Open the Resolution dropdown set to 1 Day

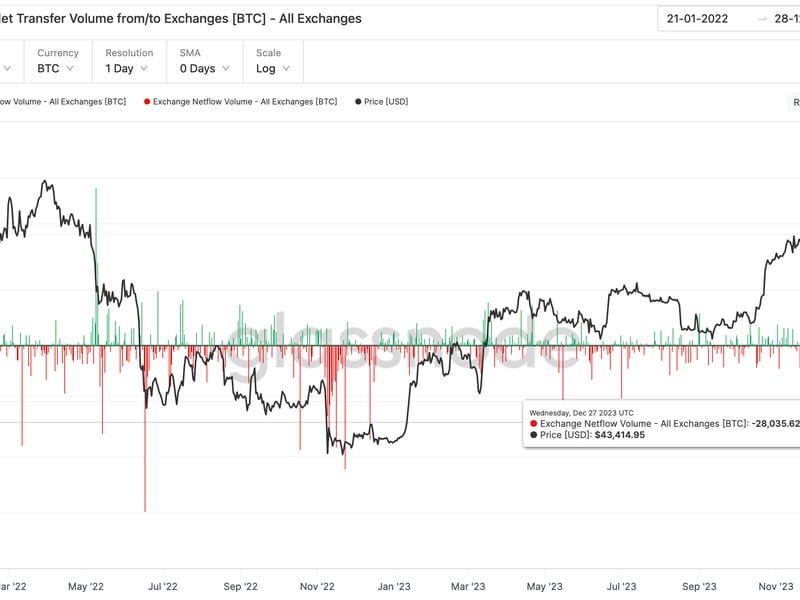point(125,66)
